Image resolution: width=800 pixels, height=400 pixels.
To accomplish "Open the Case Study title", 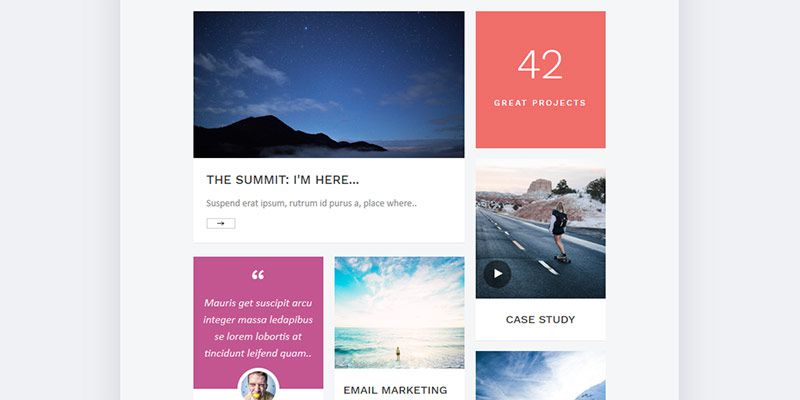I will click(540, 320).
